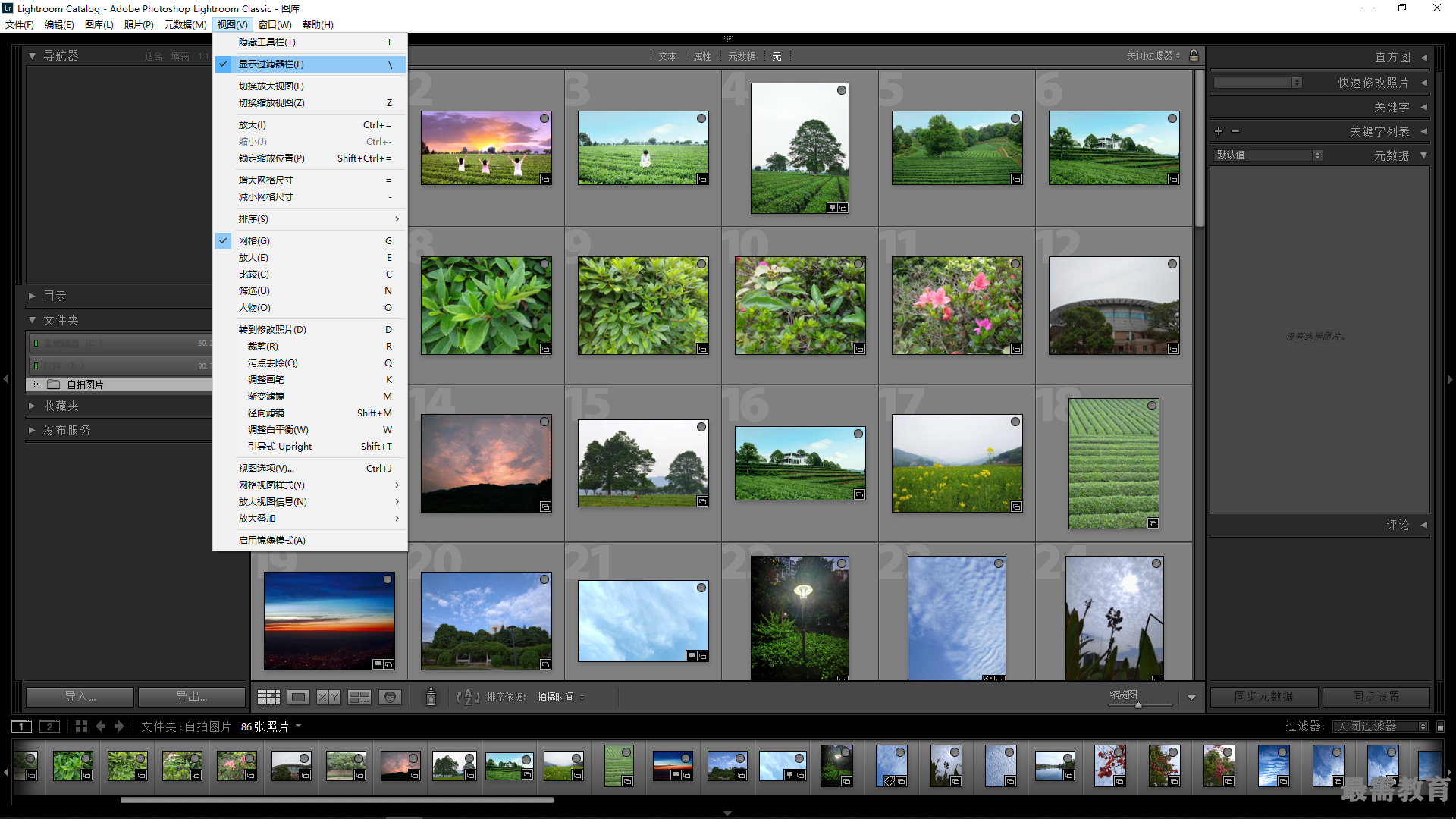This screenshot has height=819, width=1456.
Task: Select 放大(E) loupe view menu entry
Action: point(310,258)
